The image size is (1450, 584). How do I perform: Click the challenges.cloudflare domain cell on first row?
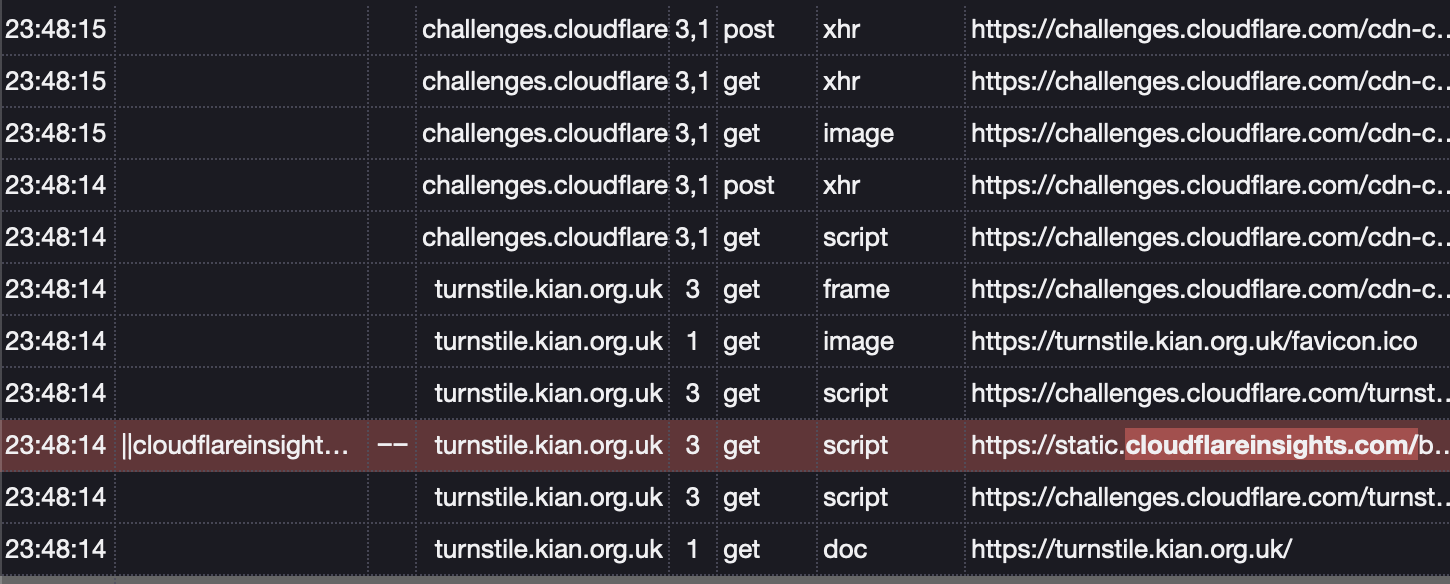coord(546,29)
